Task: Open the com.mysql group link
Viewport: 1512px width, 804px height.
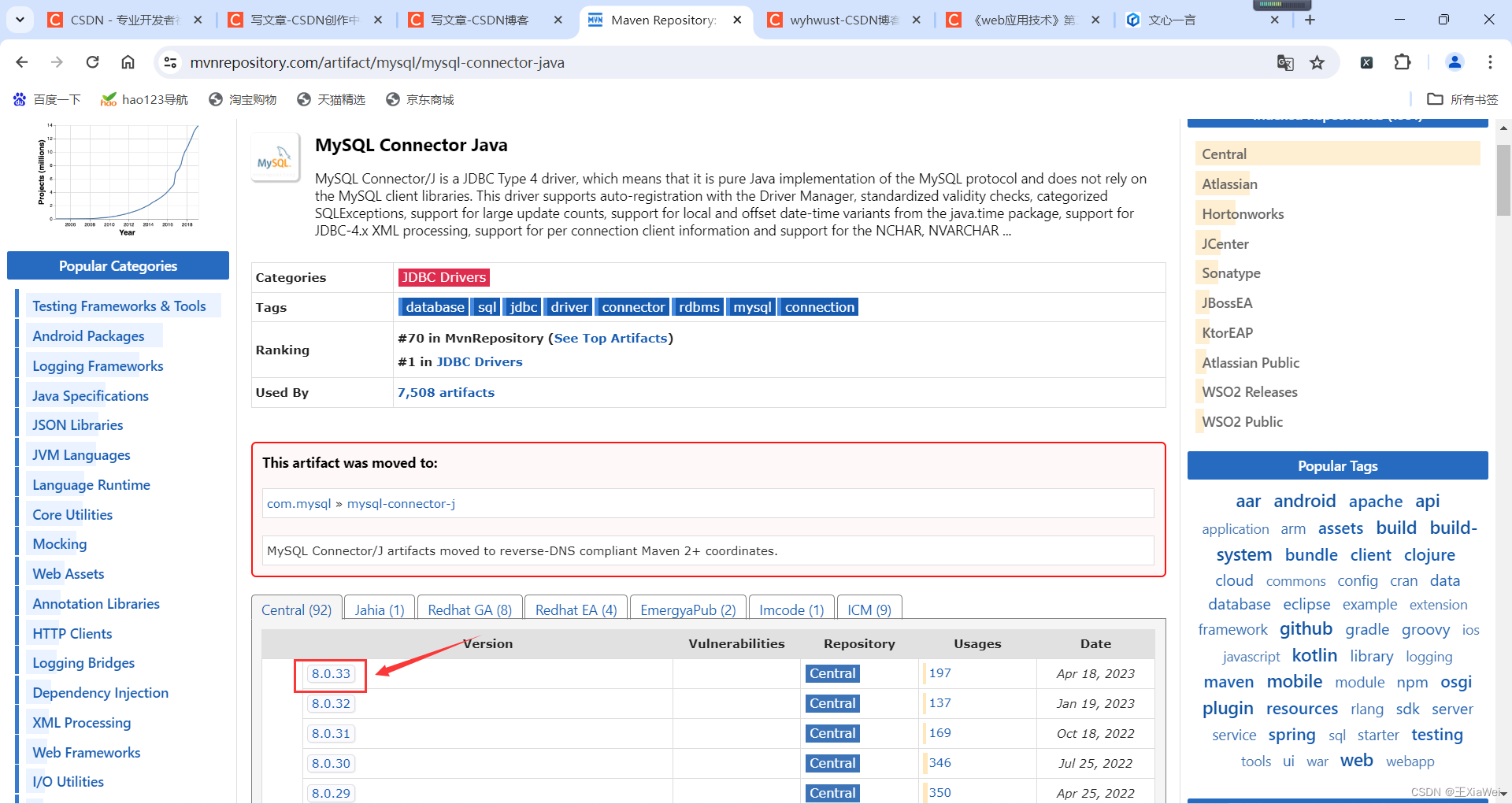Action: (299, 504)
